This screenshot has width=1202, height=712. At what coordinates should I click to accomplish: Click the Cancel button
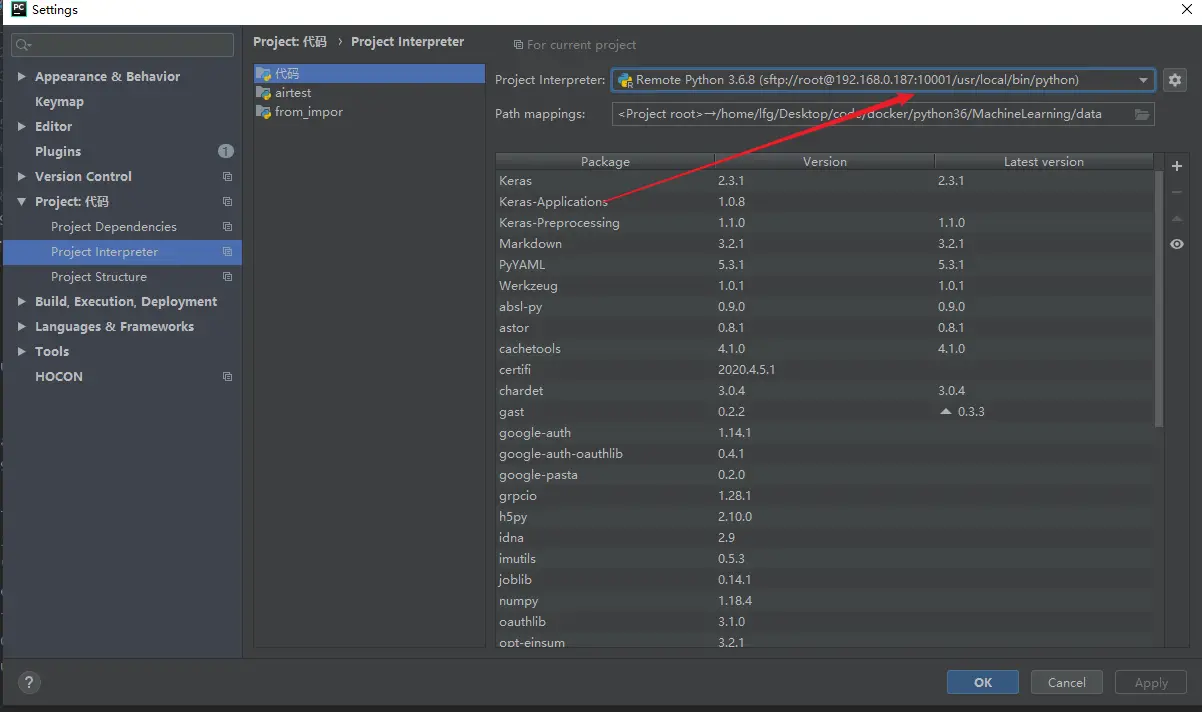(x=1067, y=682)
